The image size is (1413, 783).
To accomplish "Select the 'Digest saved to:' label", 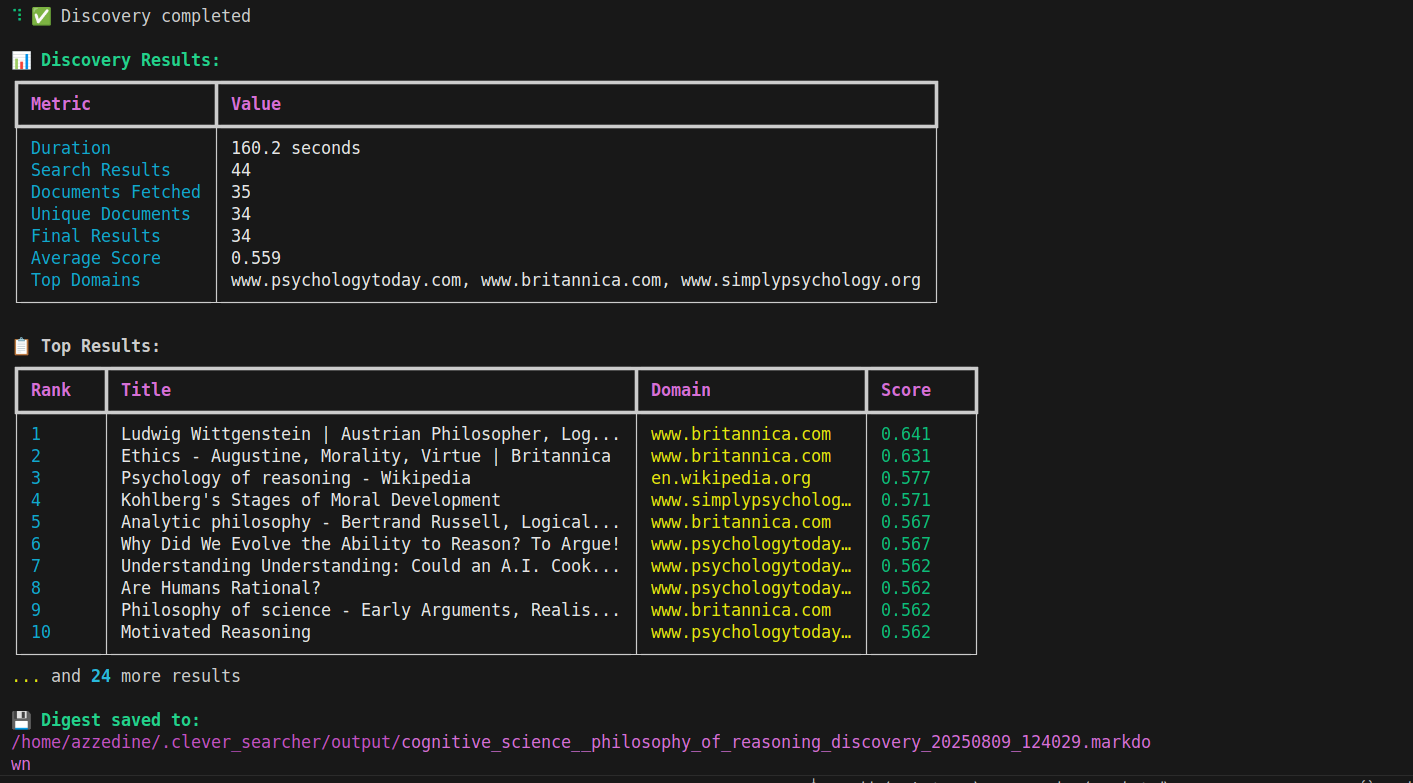I will click(121, 720).
